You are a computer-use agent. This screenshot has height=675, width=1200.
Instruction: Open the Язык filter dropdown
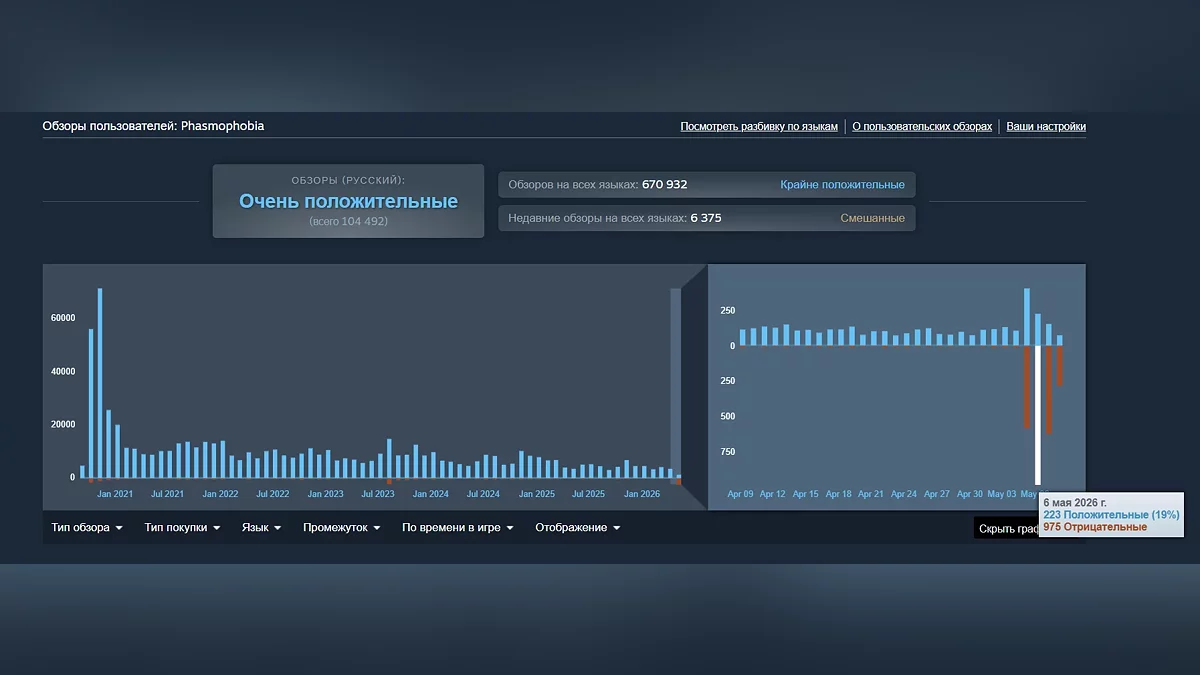[261, 528]
